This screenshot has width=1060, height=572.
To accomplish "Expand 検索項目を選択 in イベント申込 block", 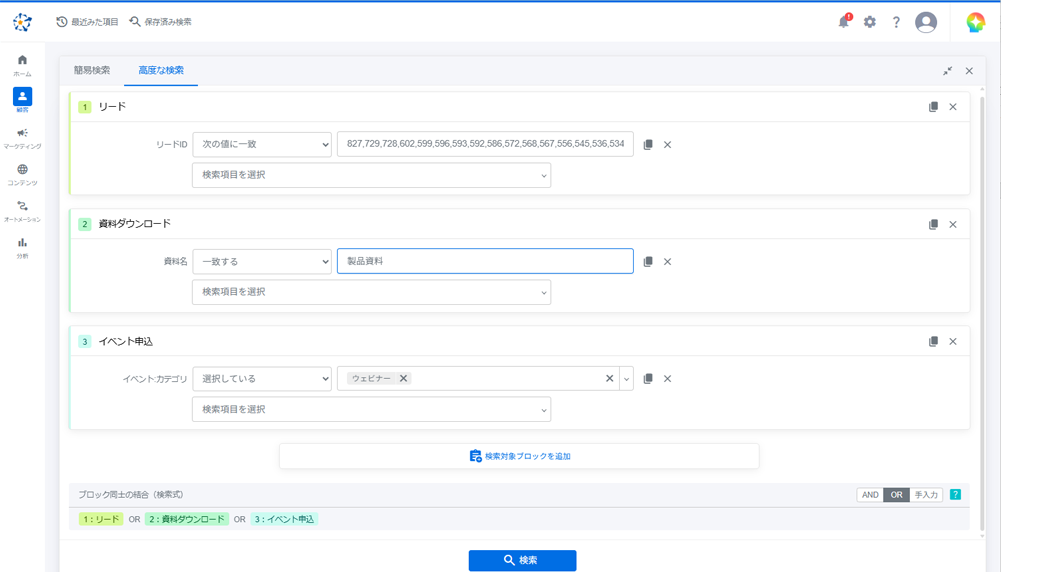I will click(371, 410).
